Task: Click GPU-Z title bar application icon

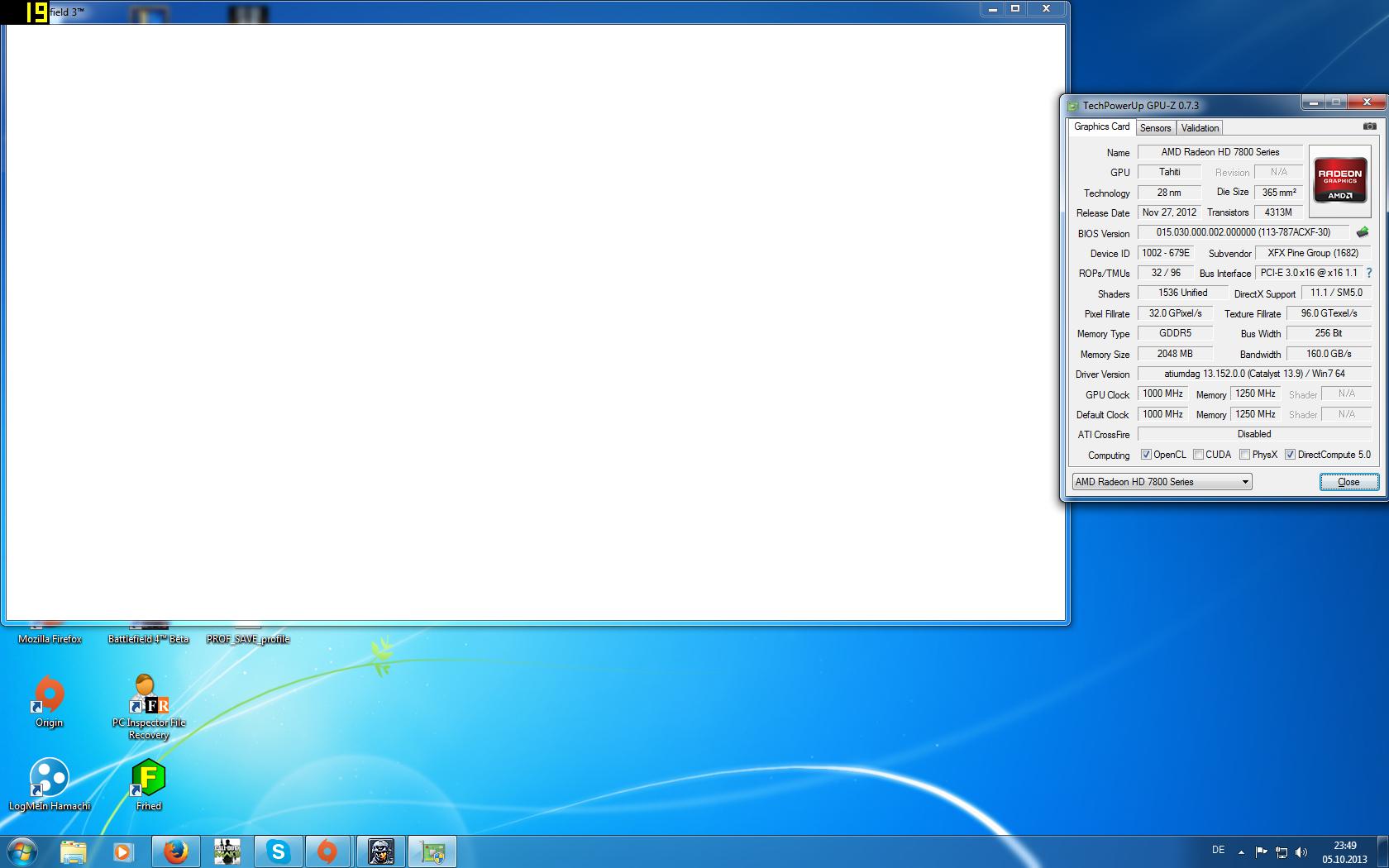Action: [x=1073, y=106]
